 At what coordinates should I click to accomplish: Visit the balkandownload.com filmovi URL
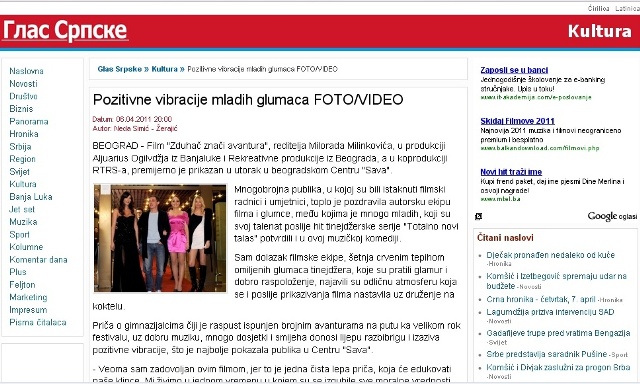point(540,148)
